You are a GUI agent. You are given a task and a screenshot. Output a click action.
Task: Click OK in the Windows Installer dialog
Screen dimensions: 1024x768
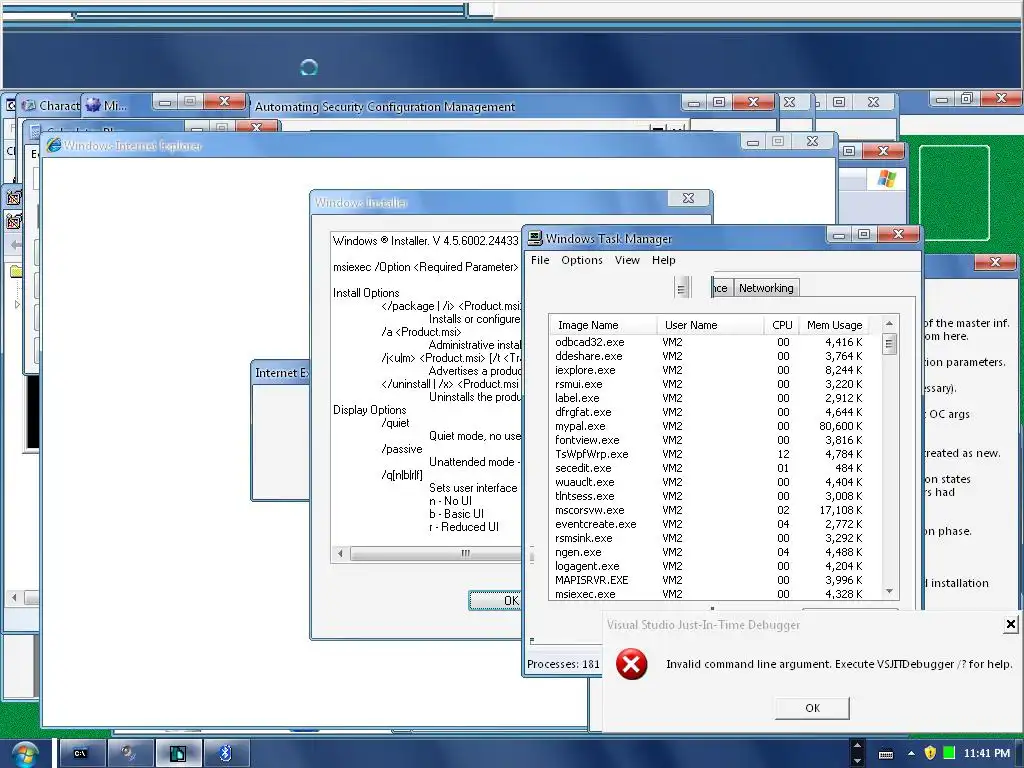point(495,600)
